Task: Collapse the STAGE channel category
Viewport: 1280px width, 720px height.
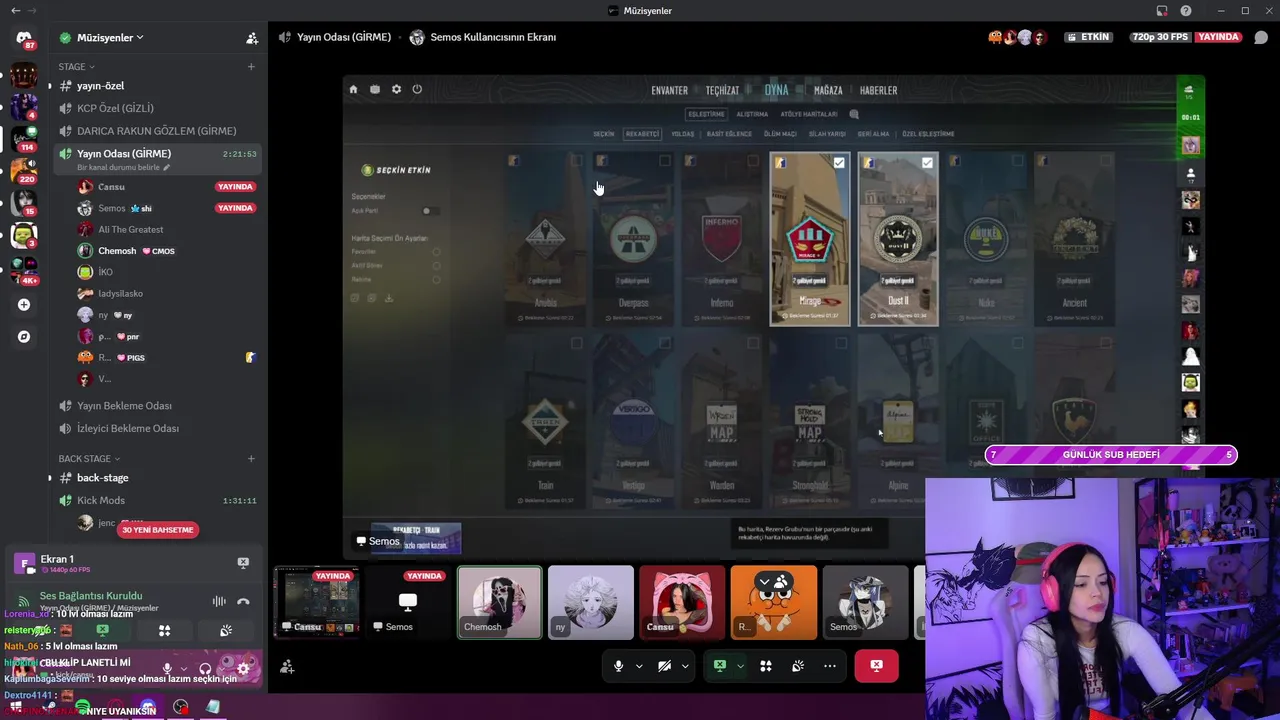Action: 77,67
